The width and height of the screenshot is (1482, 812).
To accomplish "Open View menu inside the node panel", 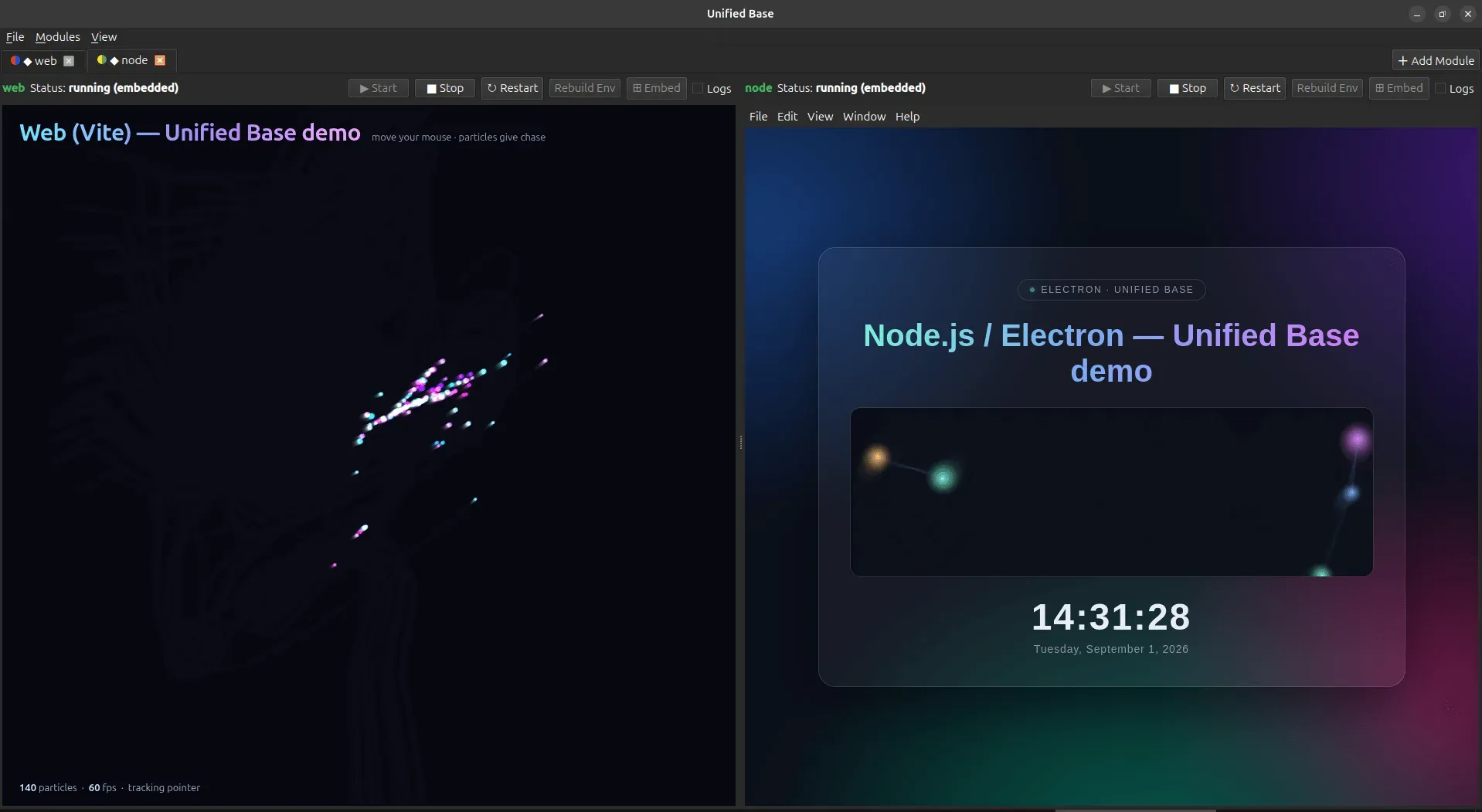I will tap(820, 116).
